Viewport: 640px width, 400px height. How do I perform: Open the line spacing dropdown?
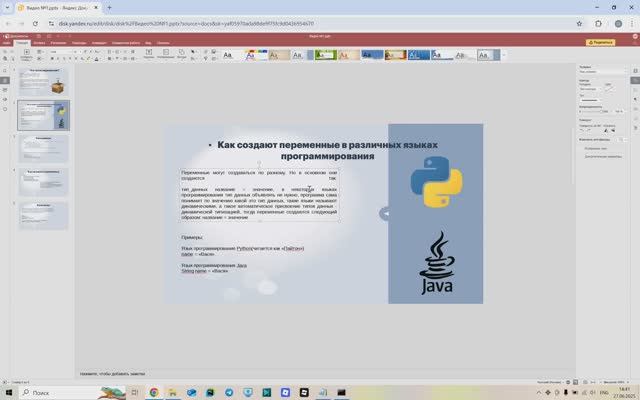click(126, 59)
